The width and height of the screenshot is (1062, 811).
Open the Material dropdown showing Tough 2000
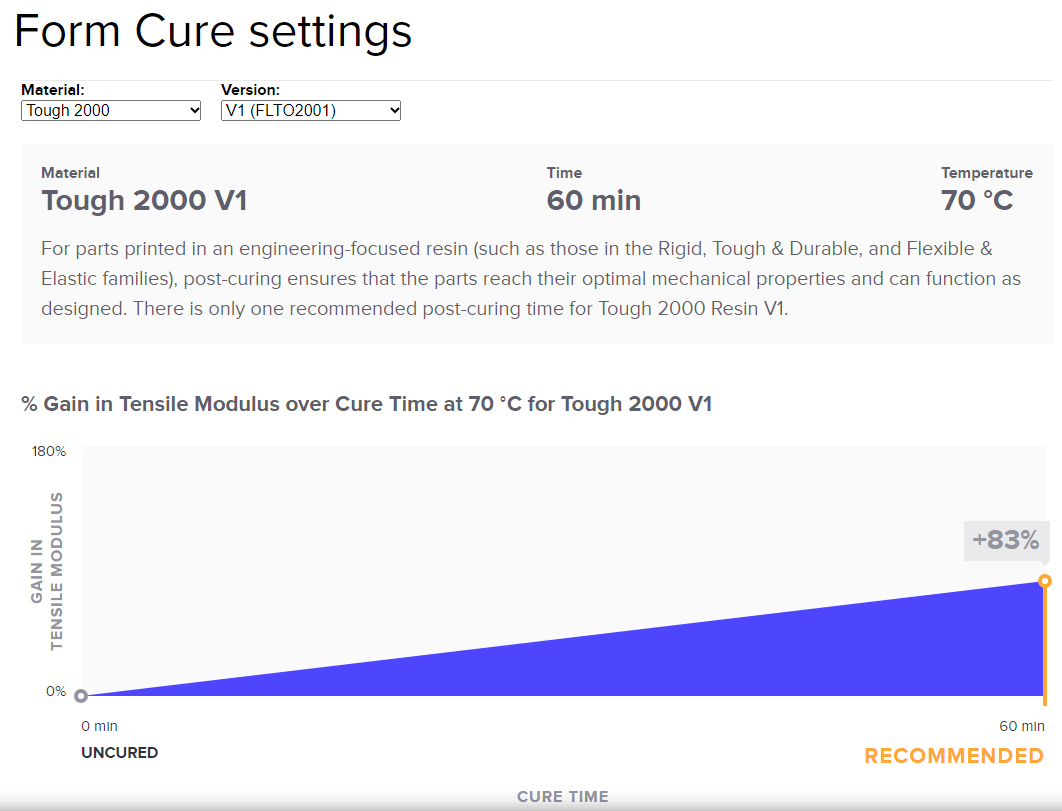[x=111, y=110]
